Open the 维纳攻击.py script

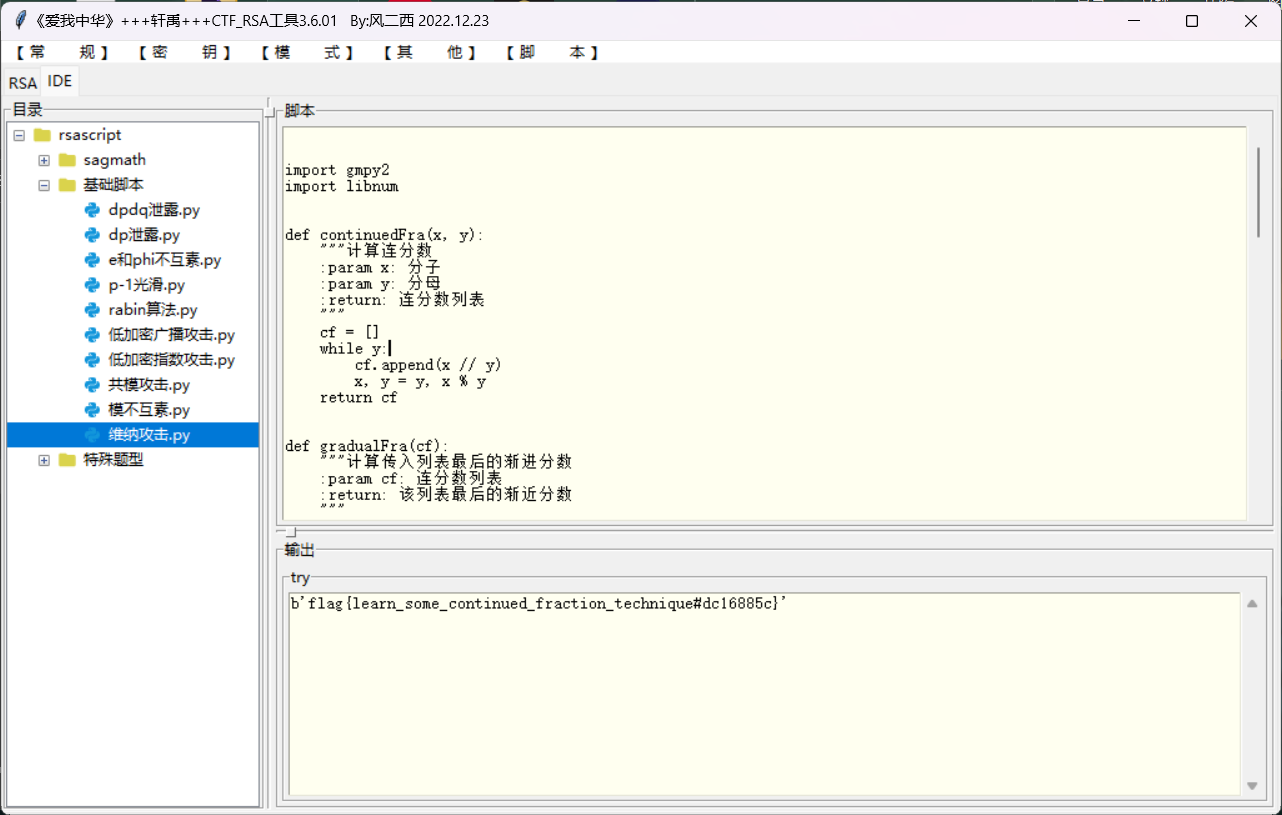(149, 435)
